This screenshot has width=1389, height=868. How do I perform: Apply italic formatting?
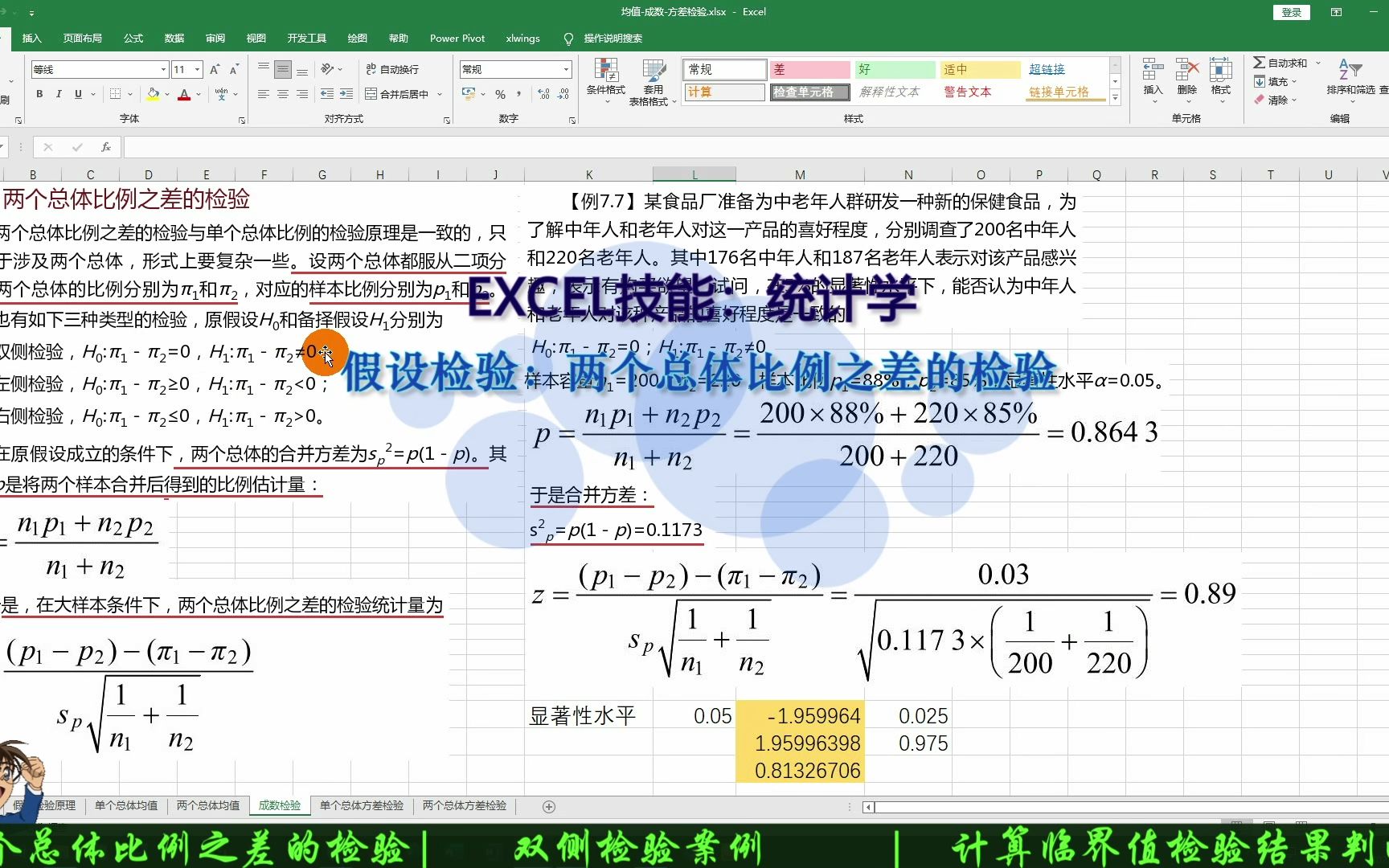click(59, 94)
